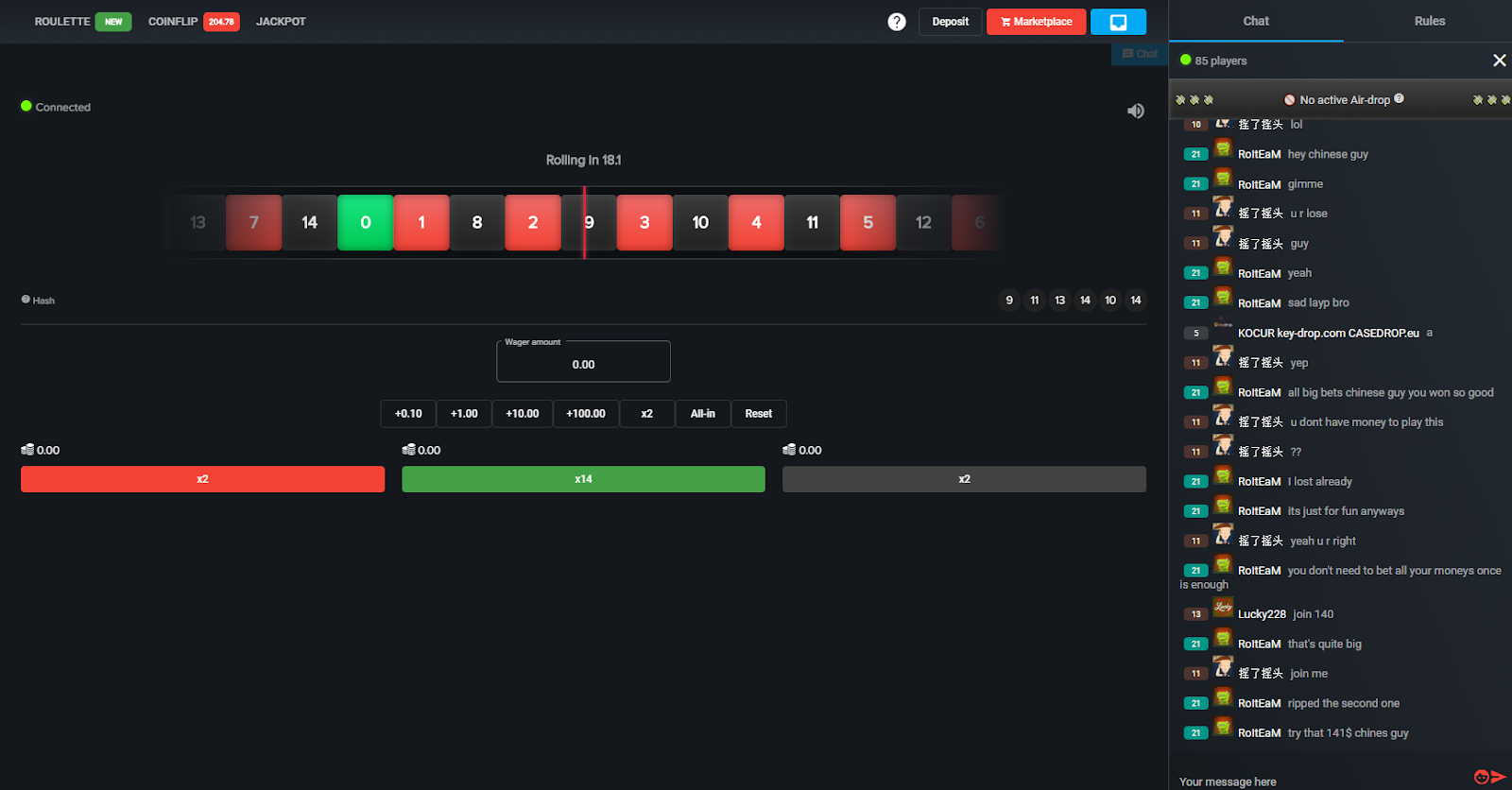Open the help question mark icon

click(x=897, y=22)
